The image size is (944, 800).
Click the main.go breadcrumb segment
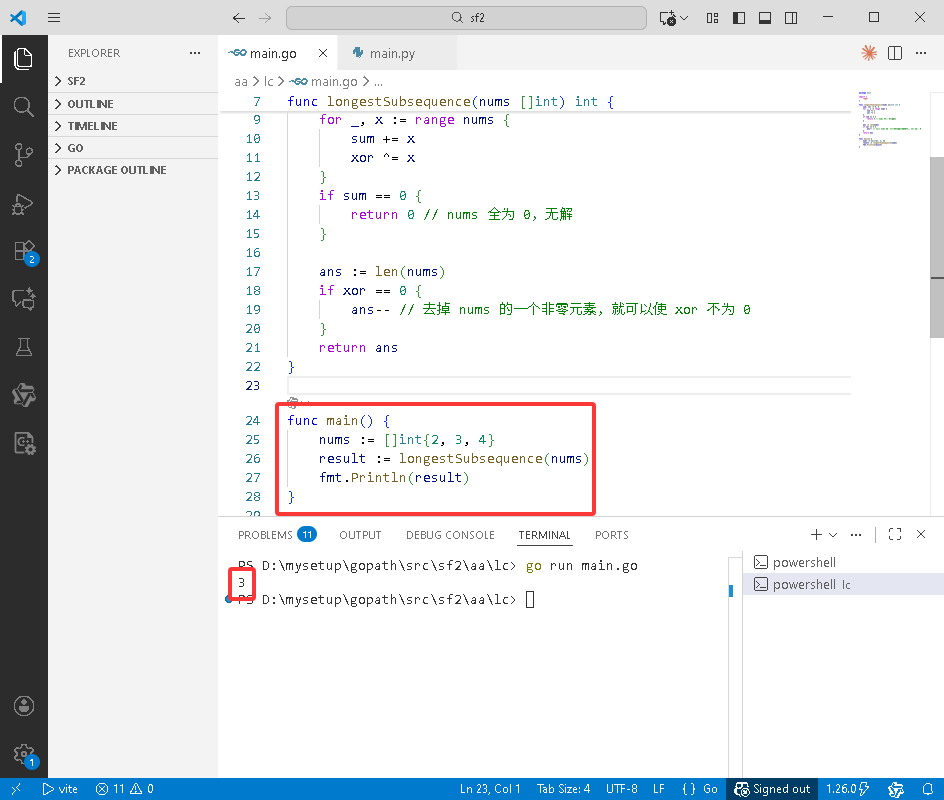pos(324,81)
